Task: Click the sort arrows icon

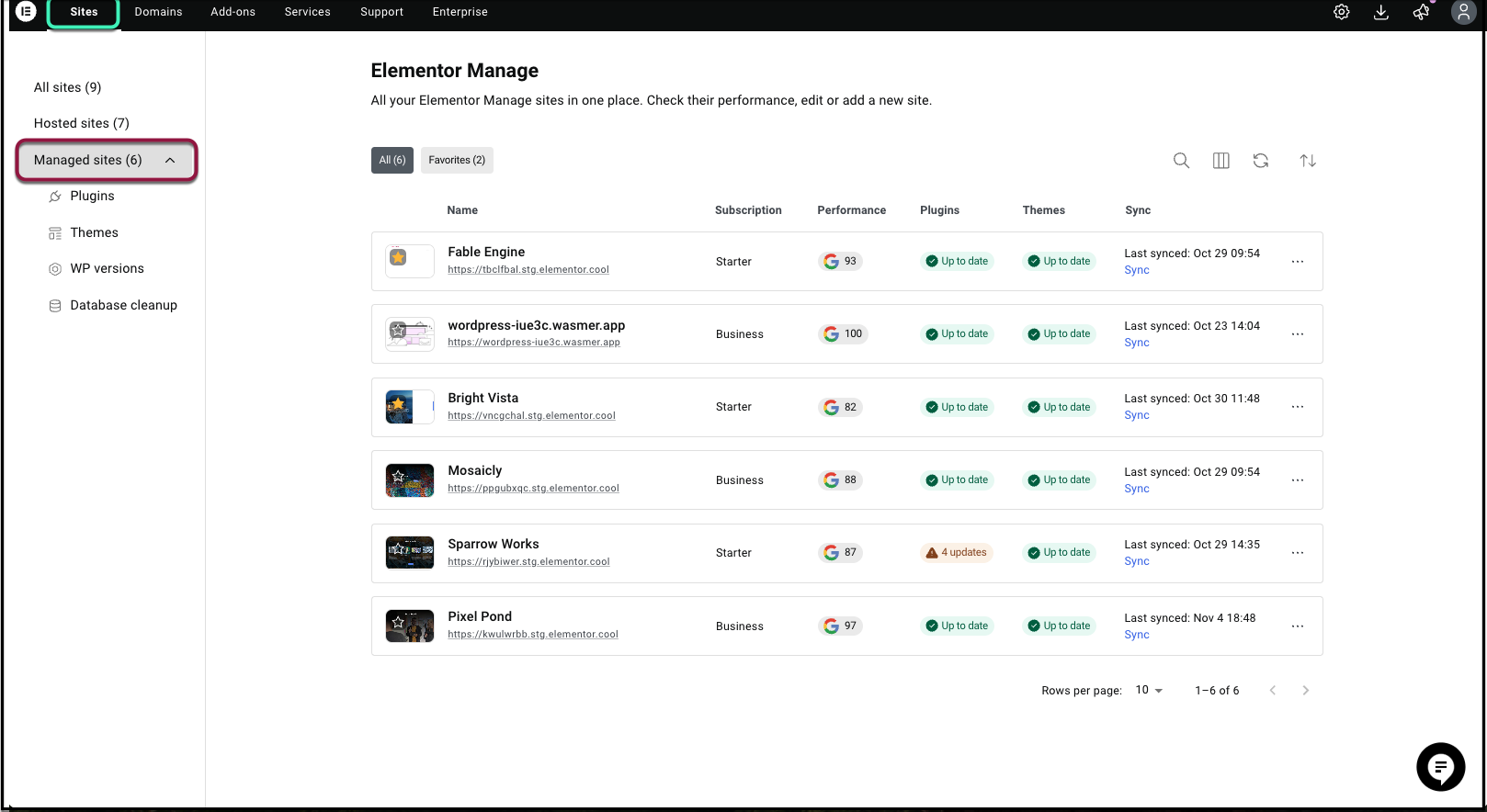Action: 1307,161
